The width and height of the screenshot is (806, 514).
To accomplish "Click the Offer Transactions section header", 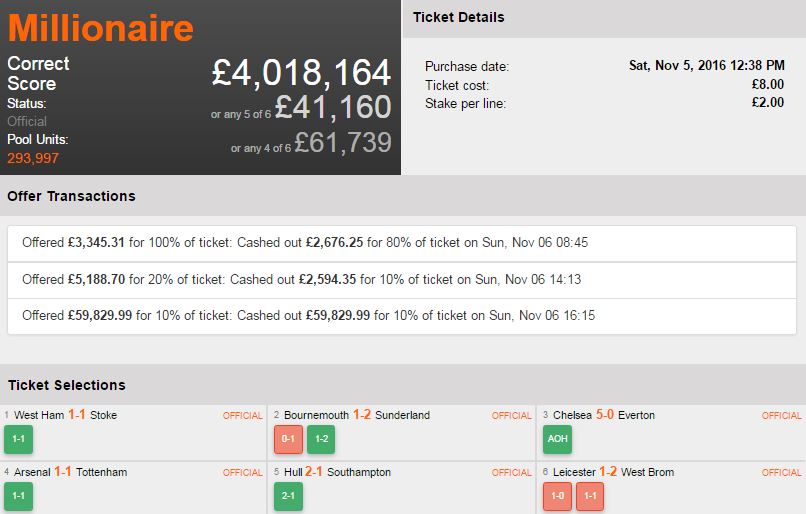I will click(x=71, y=196).
